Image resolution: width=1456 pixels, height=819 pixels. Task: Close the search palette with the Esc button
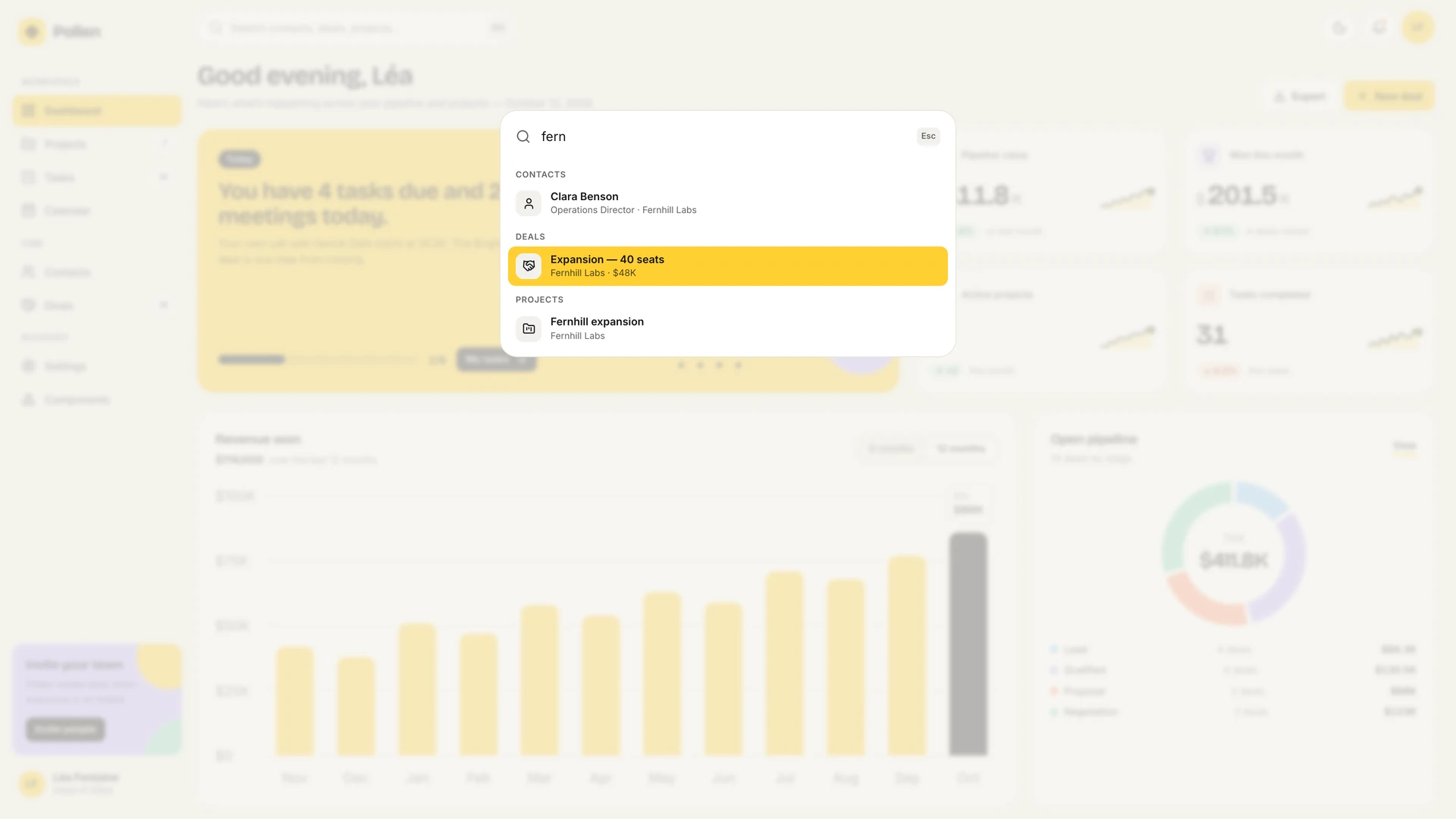928,136
